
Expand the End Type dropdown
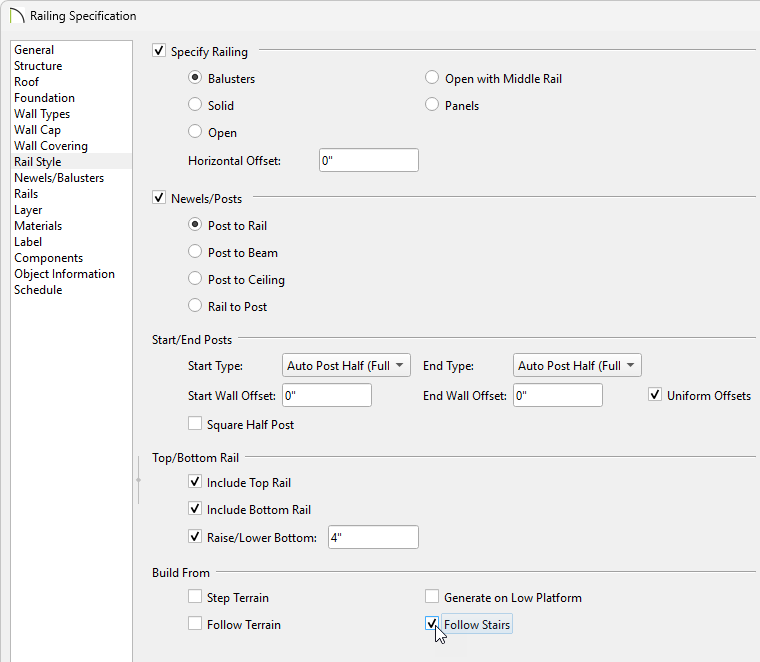tap(577, 365)
